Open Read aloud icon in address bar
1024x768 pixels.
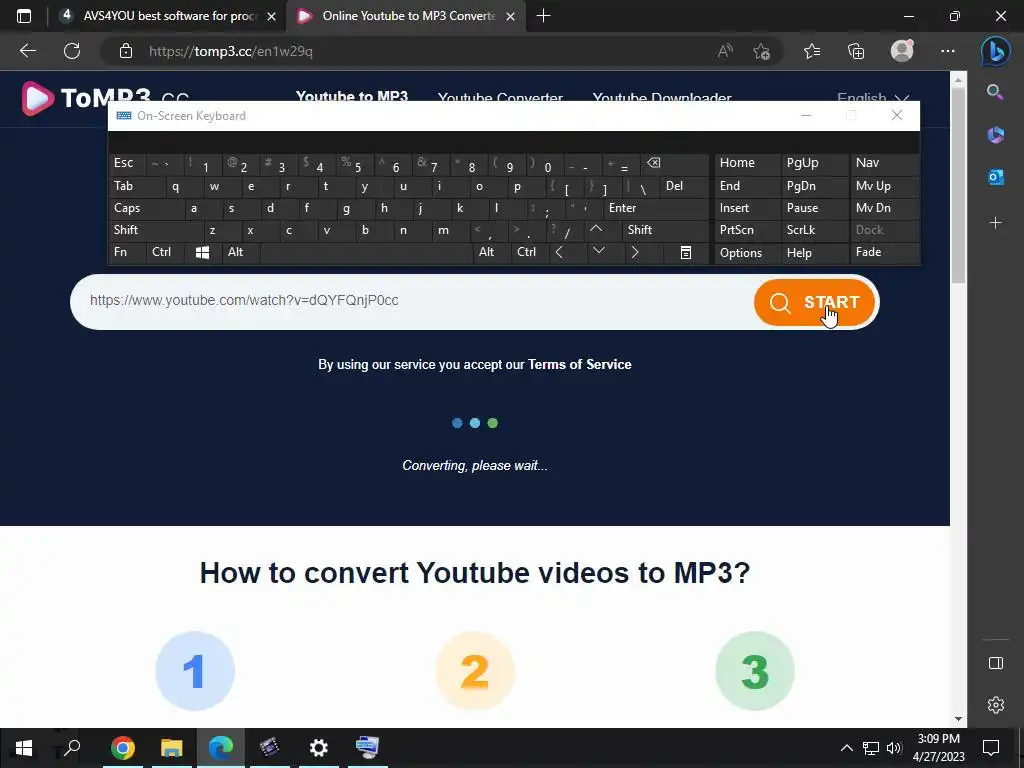point(725,51)
